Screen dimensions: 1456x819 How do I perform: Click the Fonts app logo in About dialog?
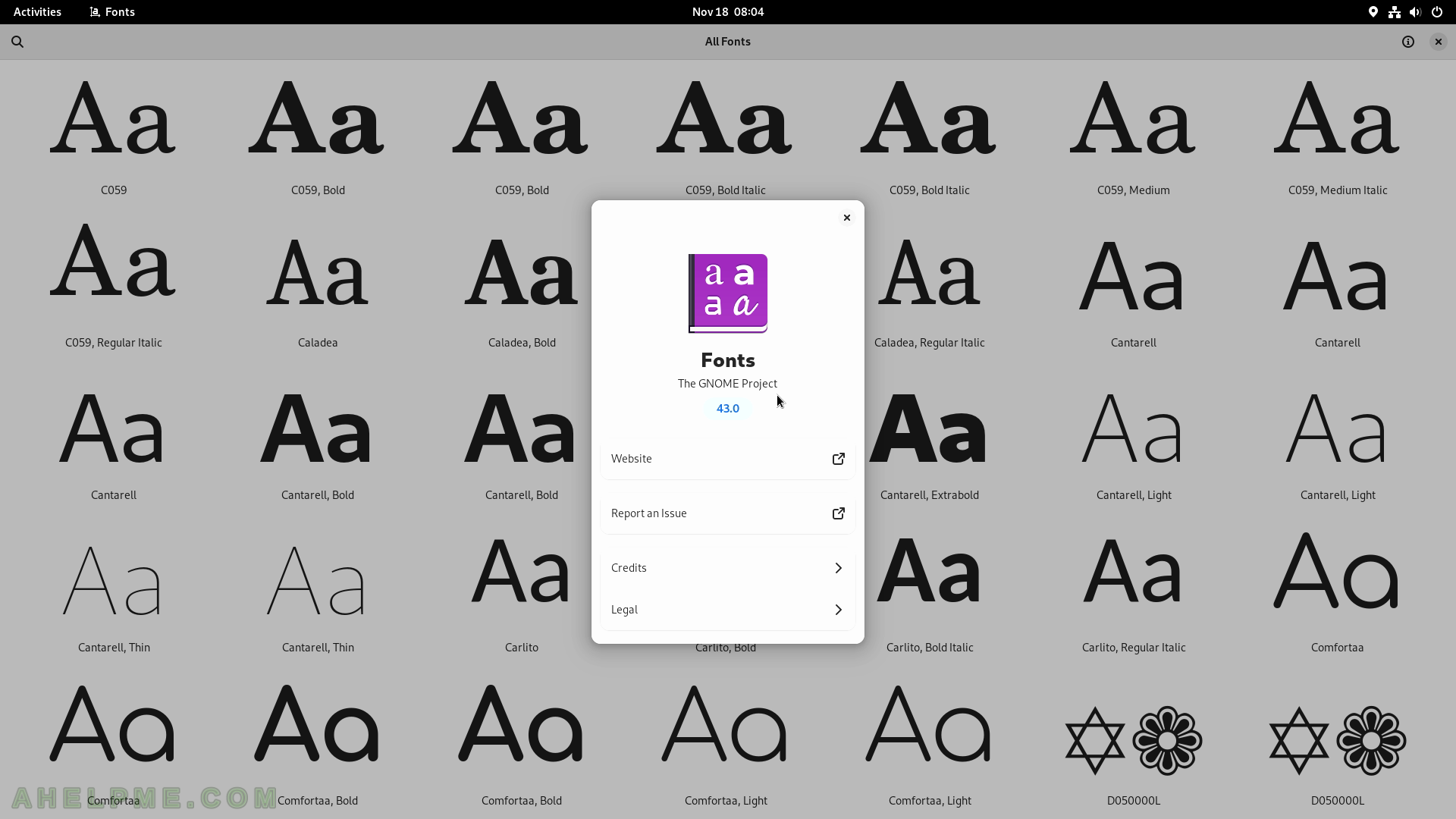click(728, 293)
